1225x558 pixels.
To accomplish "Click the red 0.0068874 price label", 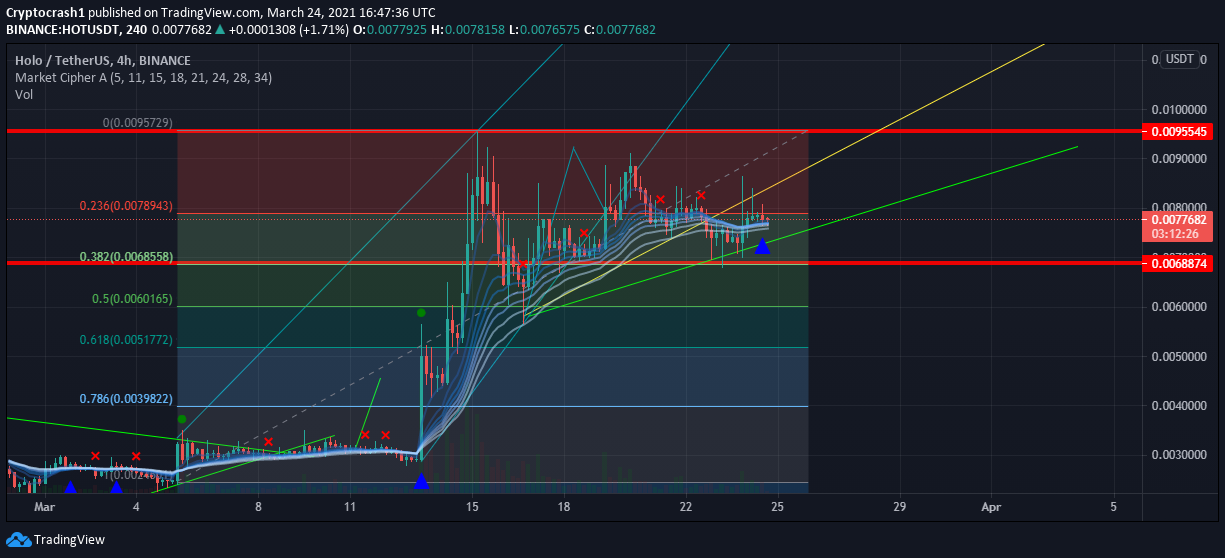I will [x=1180, y=262].
